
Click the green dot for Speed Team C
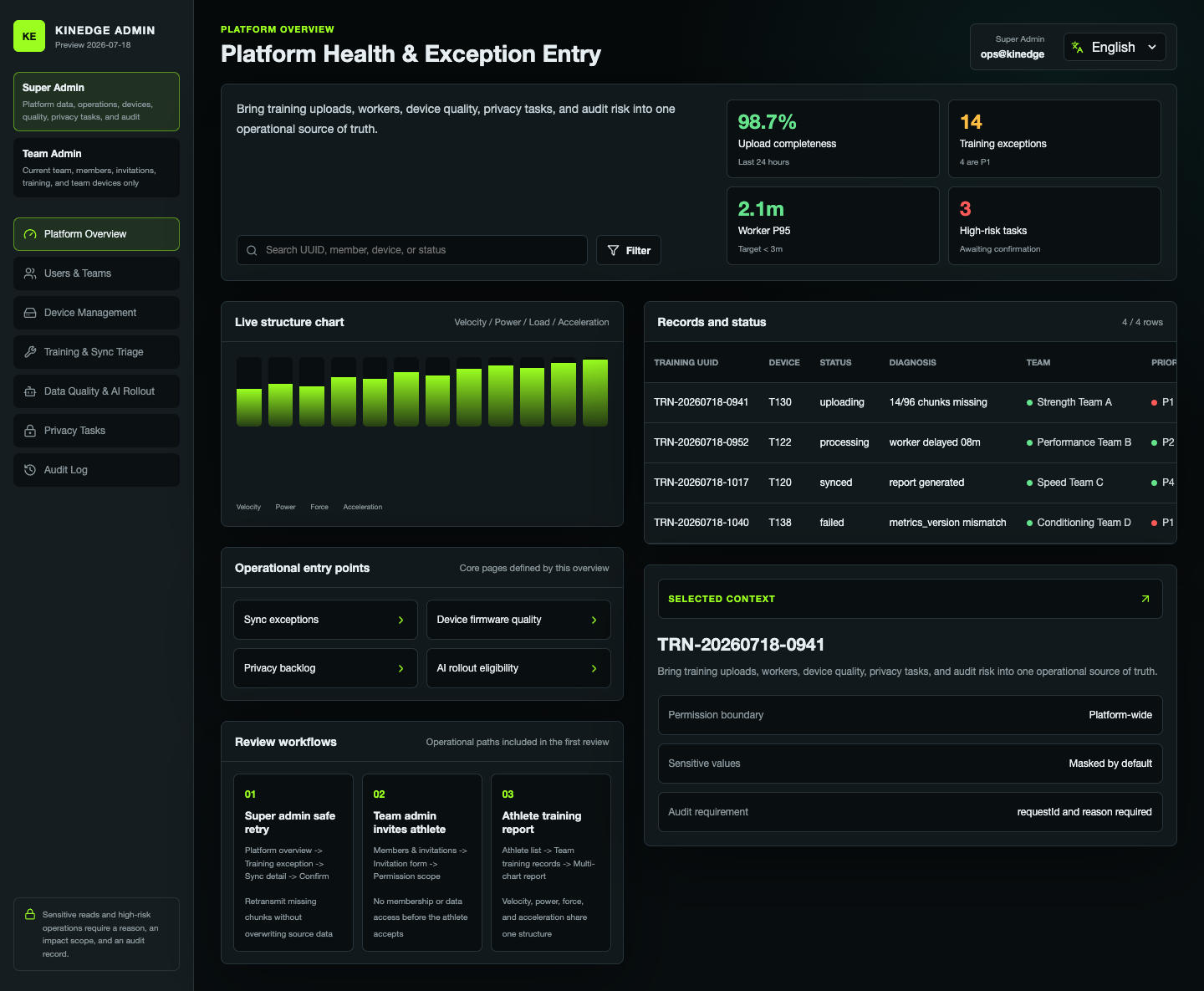pyautogui.click(x=1029, y=483)
